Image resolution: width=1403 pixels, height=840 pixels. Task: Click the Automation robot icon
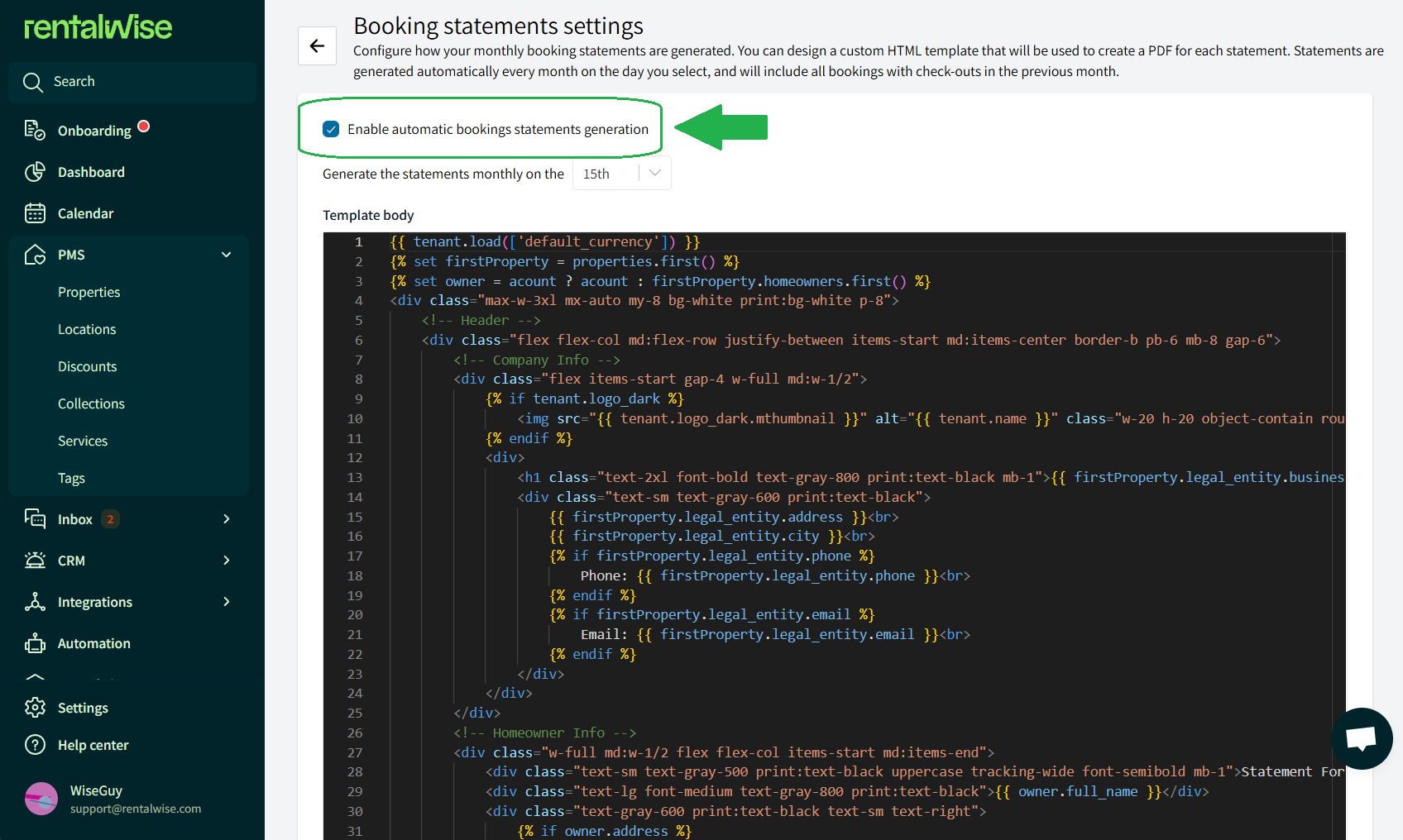(x=35, y=643)
